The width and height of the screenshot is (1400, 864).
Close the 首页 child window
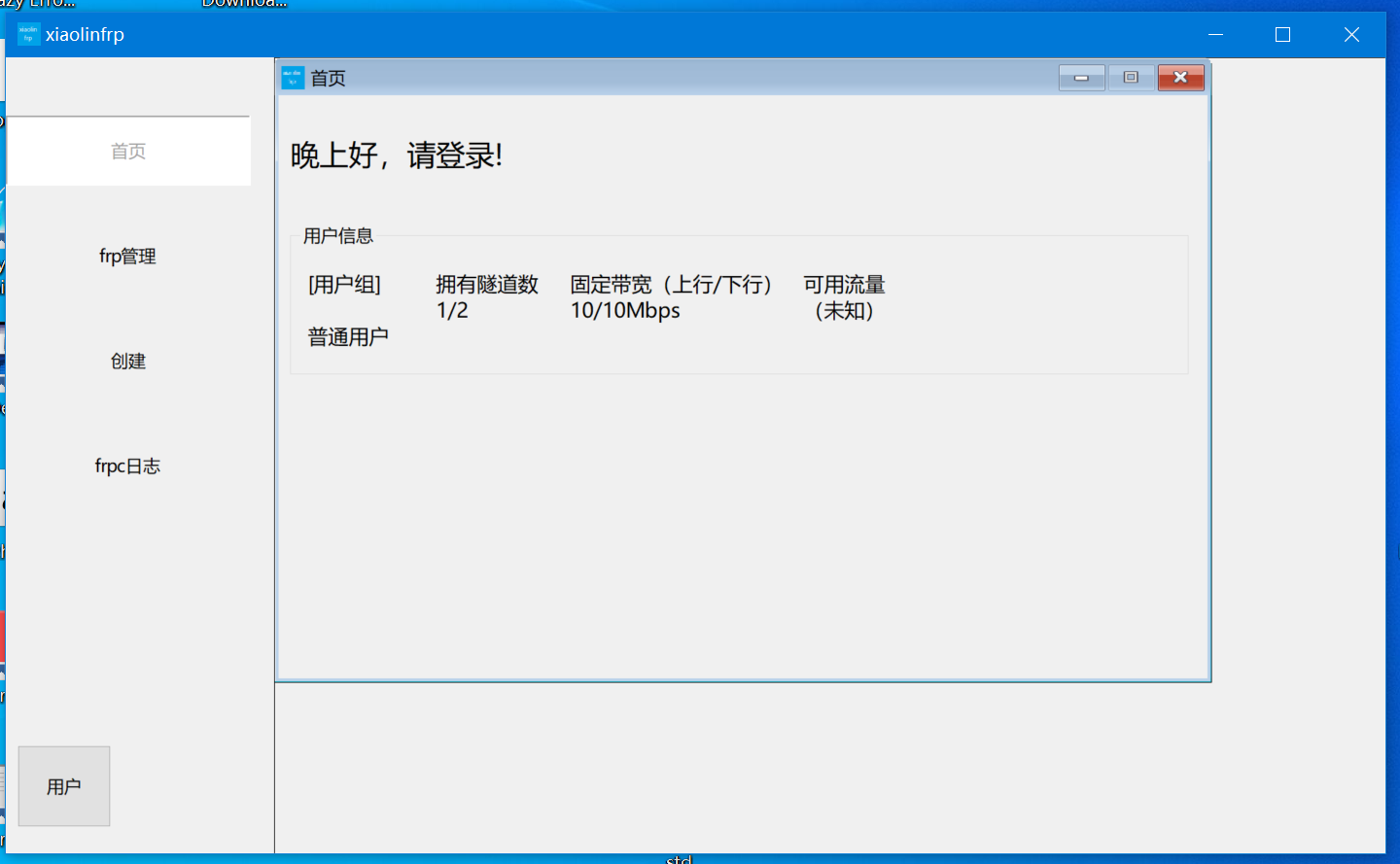1180,77
